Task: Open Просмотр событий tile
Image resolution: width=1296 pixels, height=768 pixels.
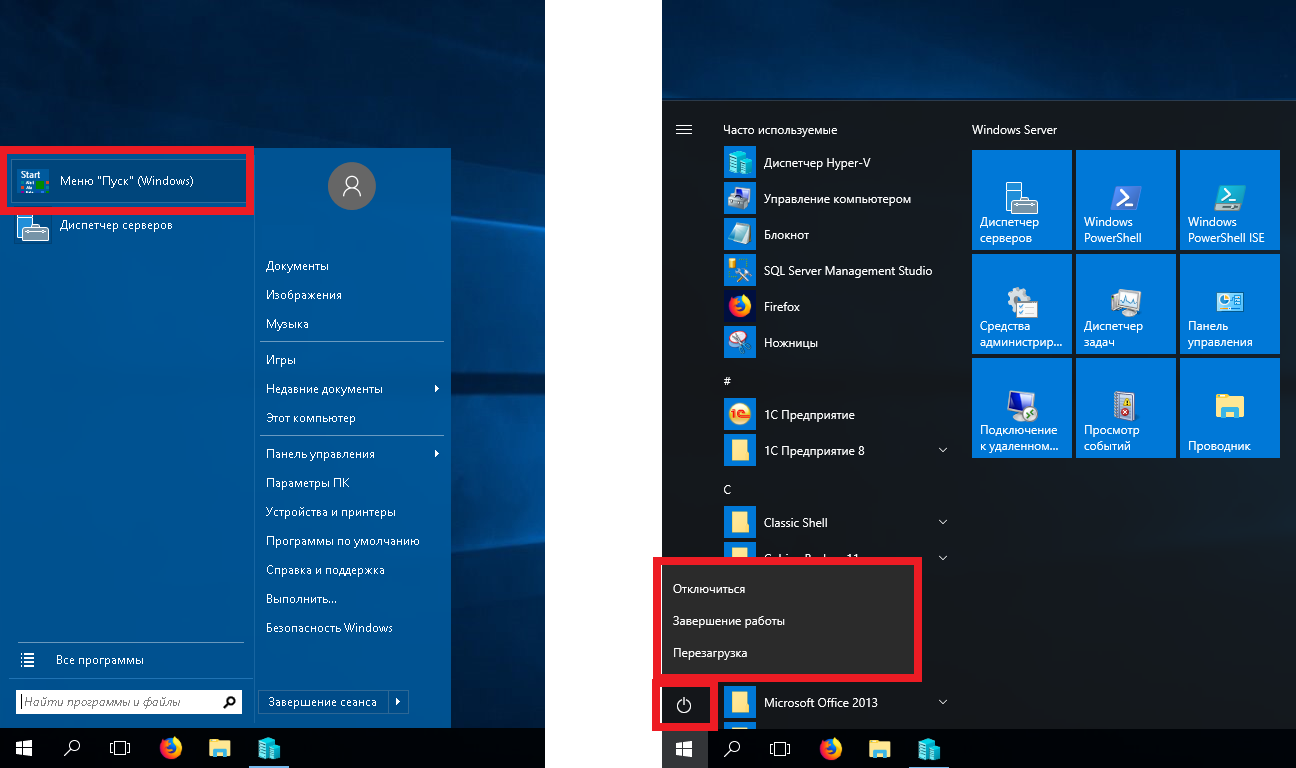Action: [1126, 408]
